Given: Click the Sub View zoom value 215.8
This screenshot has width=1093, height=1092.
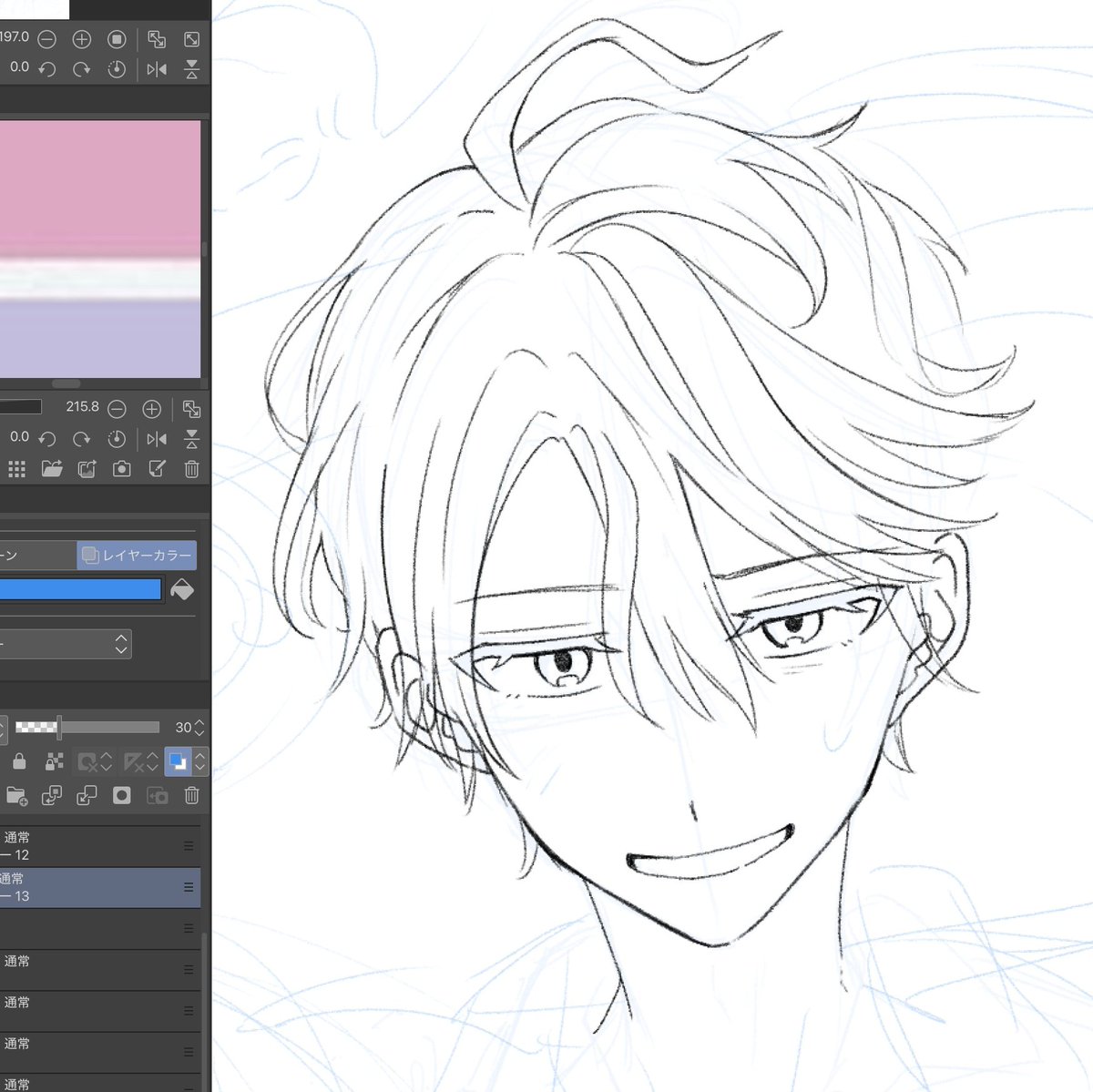Looking at the screenshot, I should pyautogui.click(x=82, y=407).
